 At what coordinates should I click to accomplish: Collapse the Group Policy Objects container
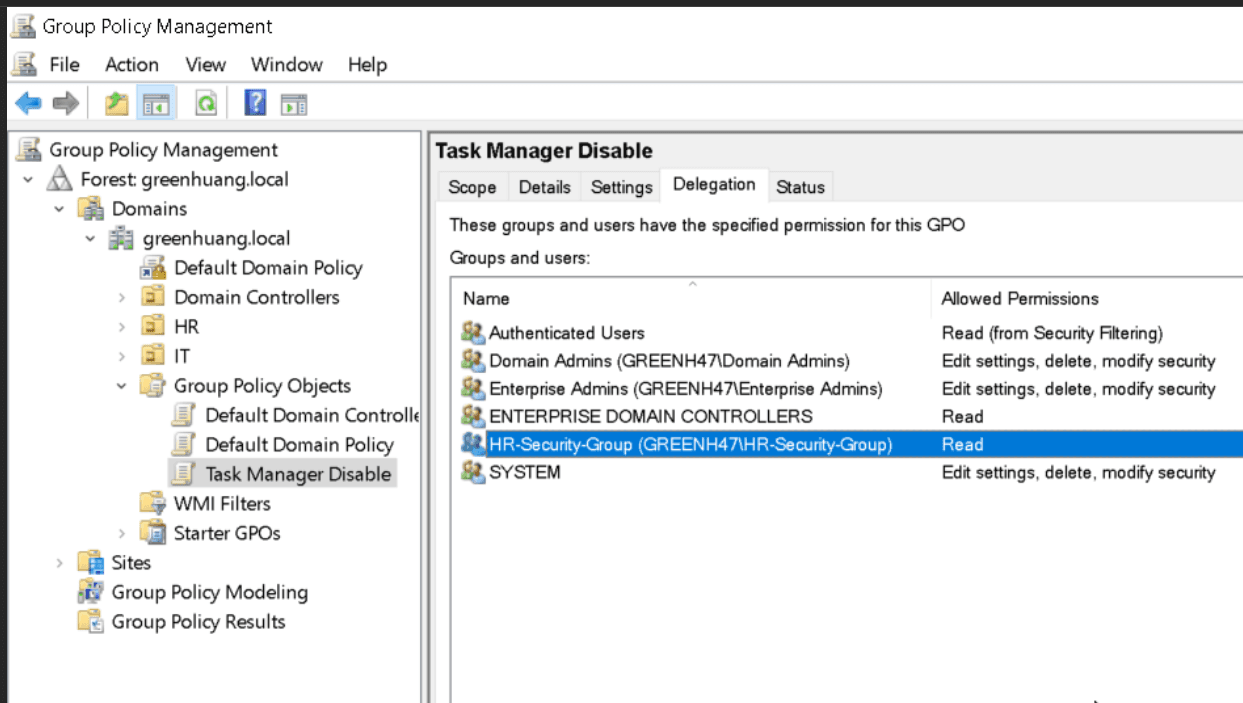122,386
